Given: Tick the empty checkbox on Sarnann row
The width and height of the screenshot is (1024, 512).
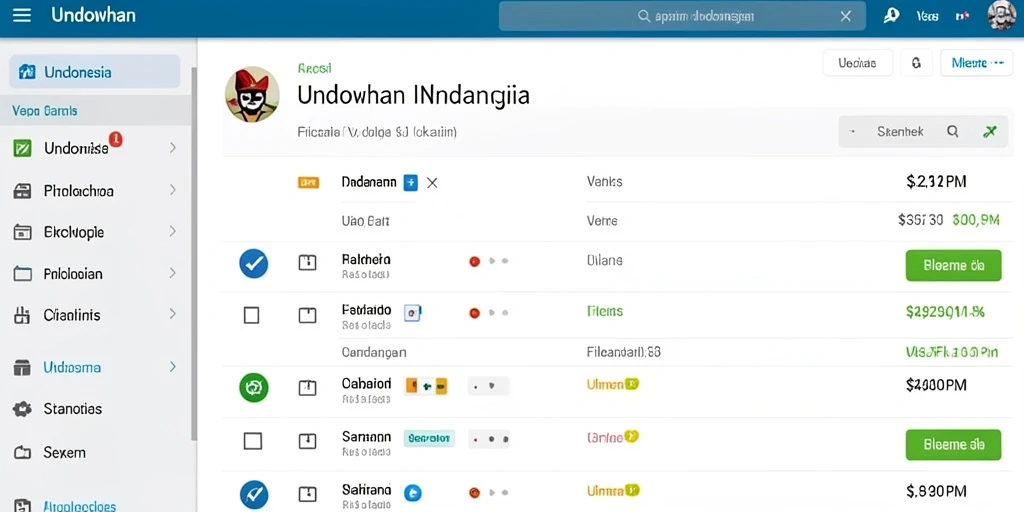Looking at the screenshot, I should [x=252, y=441].
